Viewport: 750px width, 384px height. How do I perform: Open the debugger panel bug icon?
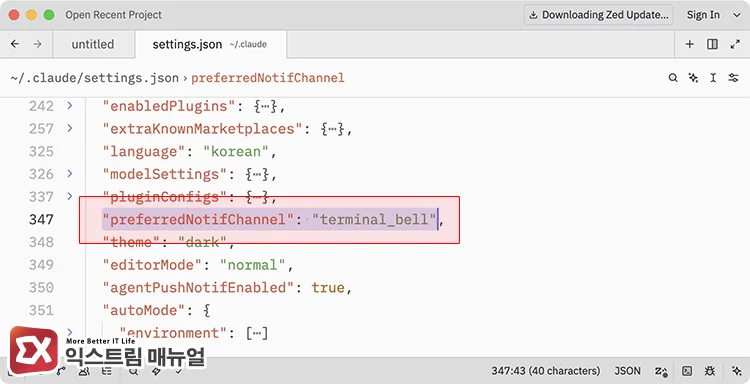coord(710,371)
